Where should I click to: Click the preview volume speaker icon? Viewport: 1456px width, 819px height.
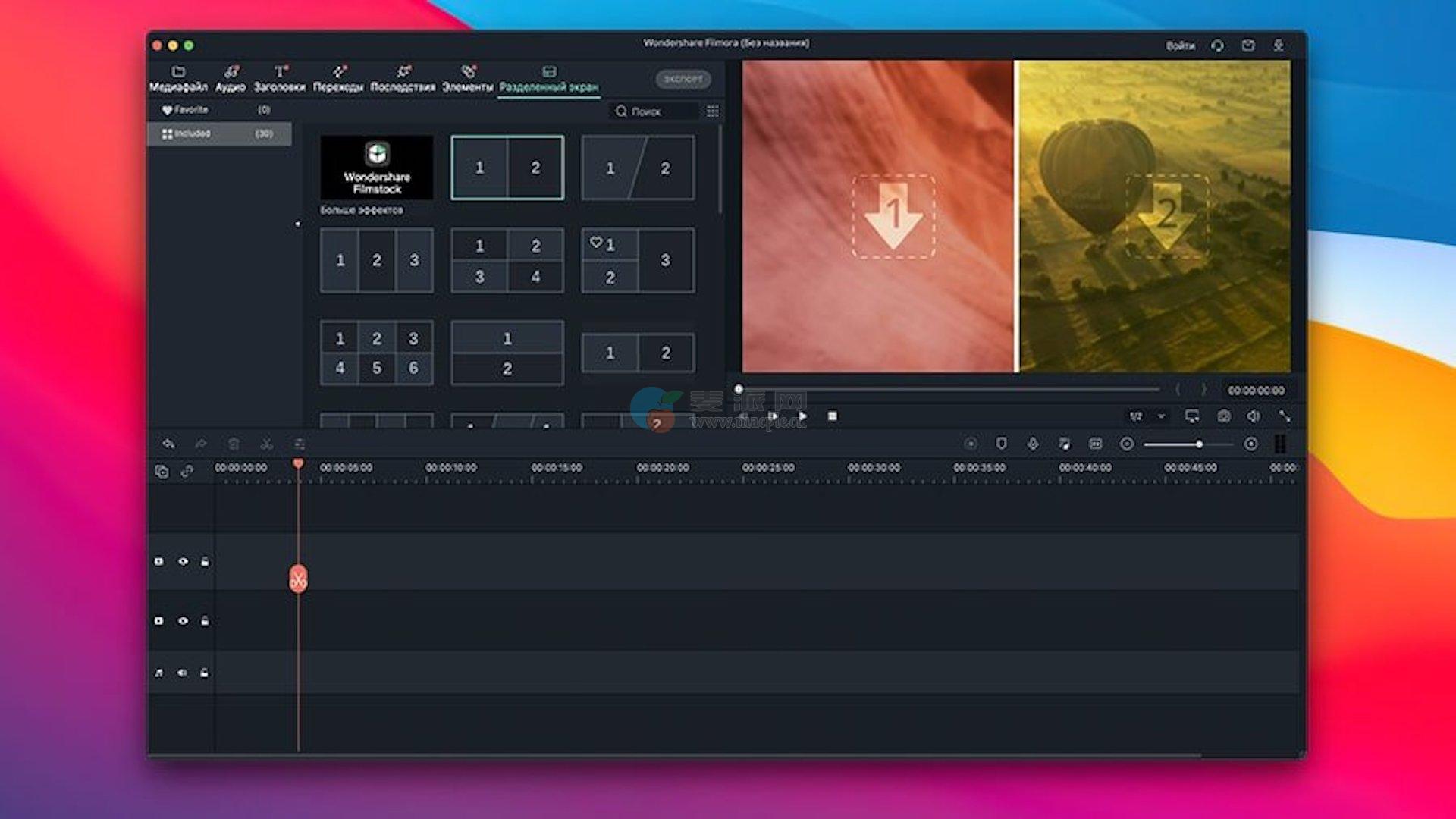click(1254, 416)
